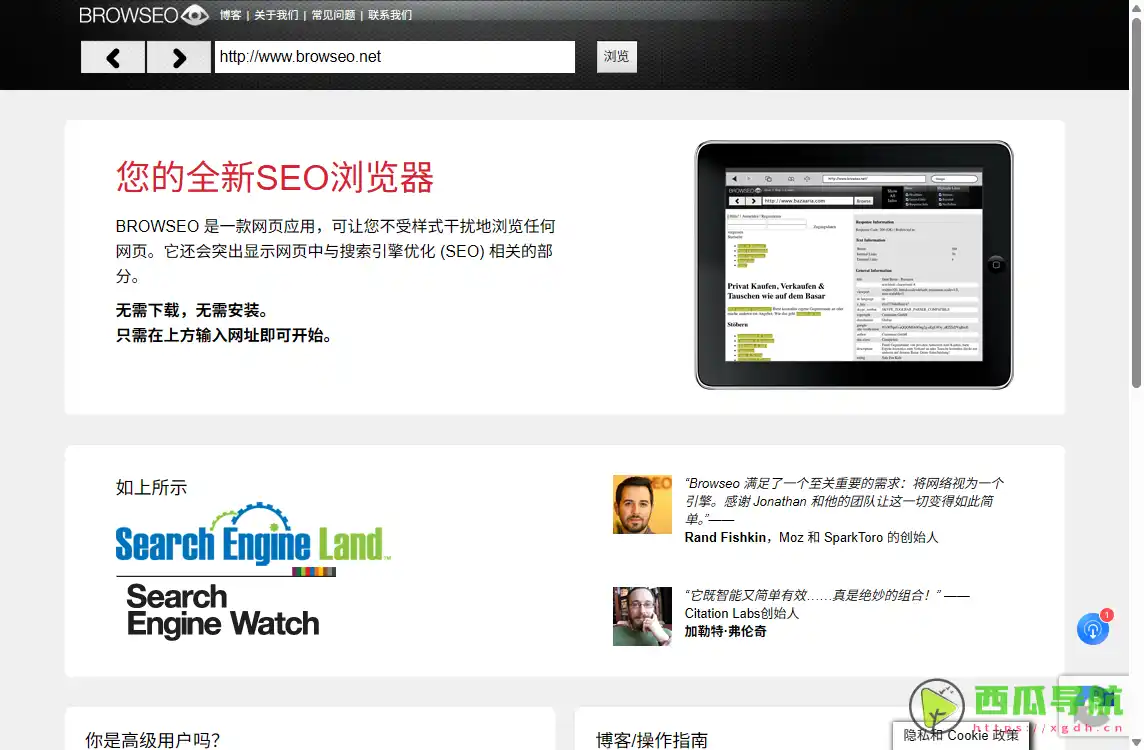Click the iPad preview screenshot image
The height and width of the screenshot is (750, 1144).
click(854, 265)
